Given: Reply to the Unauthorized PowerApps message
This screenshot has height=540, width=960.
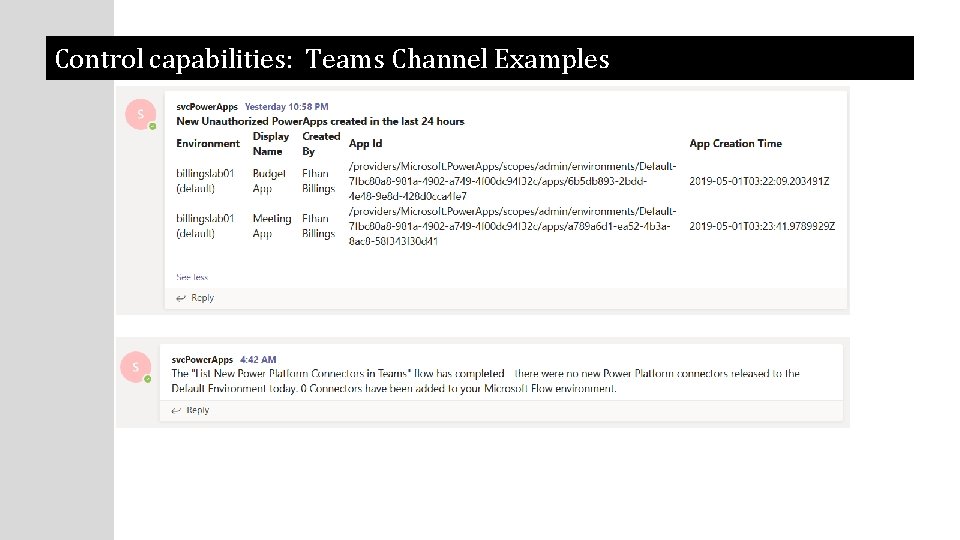Looking at the screenshot, I should pyautogui.click(x=195, y=298).
